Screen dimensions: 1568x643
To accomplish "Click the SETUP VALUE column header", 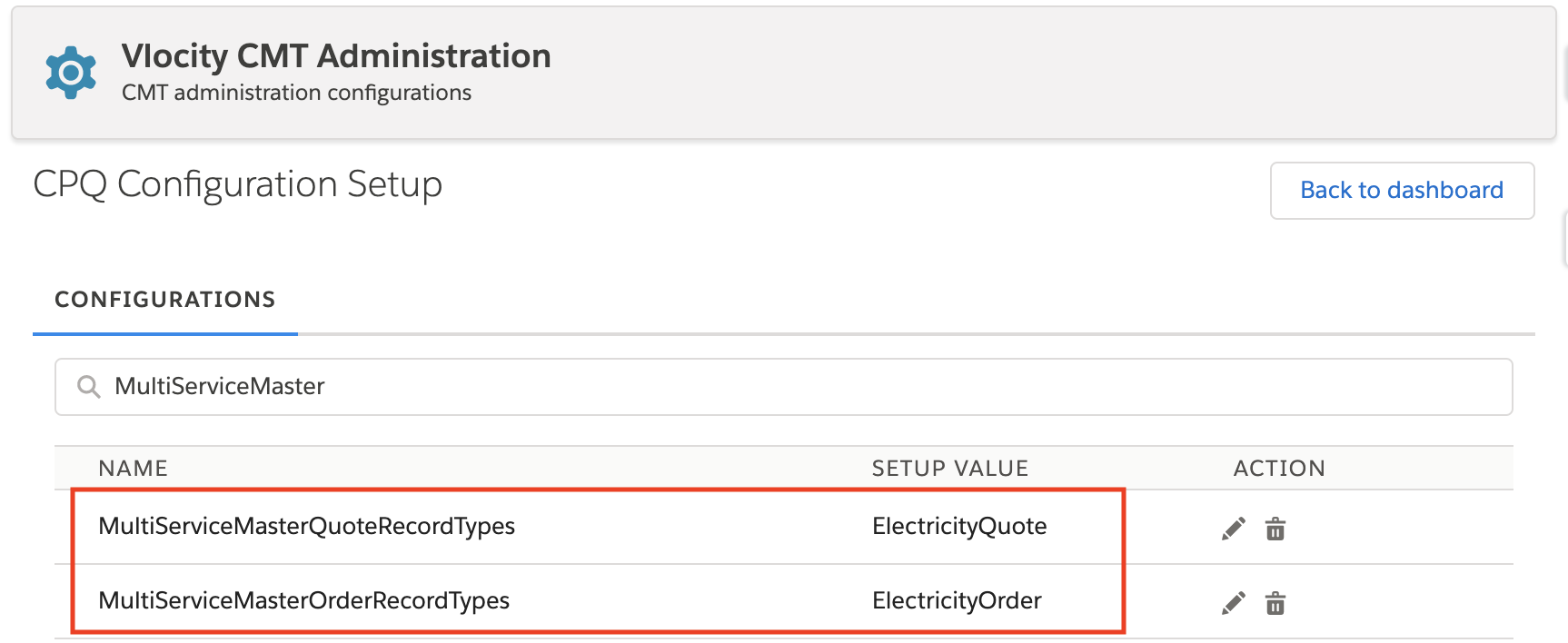I will [950, 469].
